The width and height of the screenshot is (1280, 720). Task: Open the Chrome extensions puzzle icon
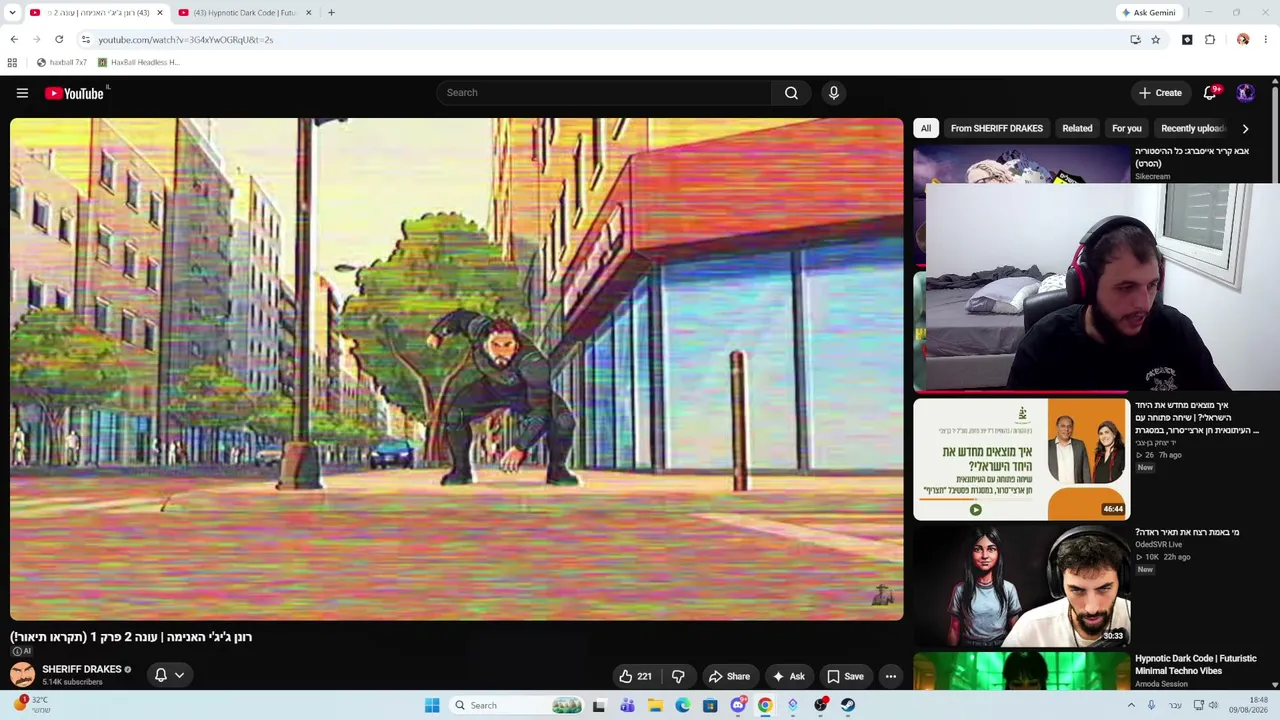coord(1210,40)
